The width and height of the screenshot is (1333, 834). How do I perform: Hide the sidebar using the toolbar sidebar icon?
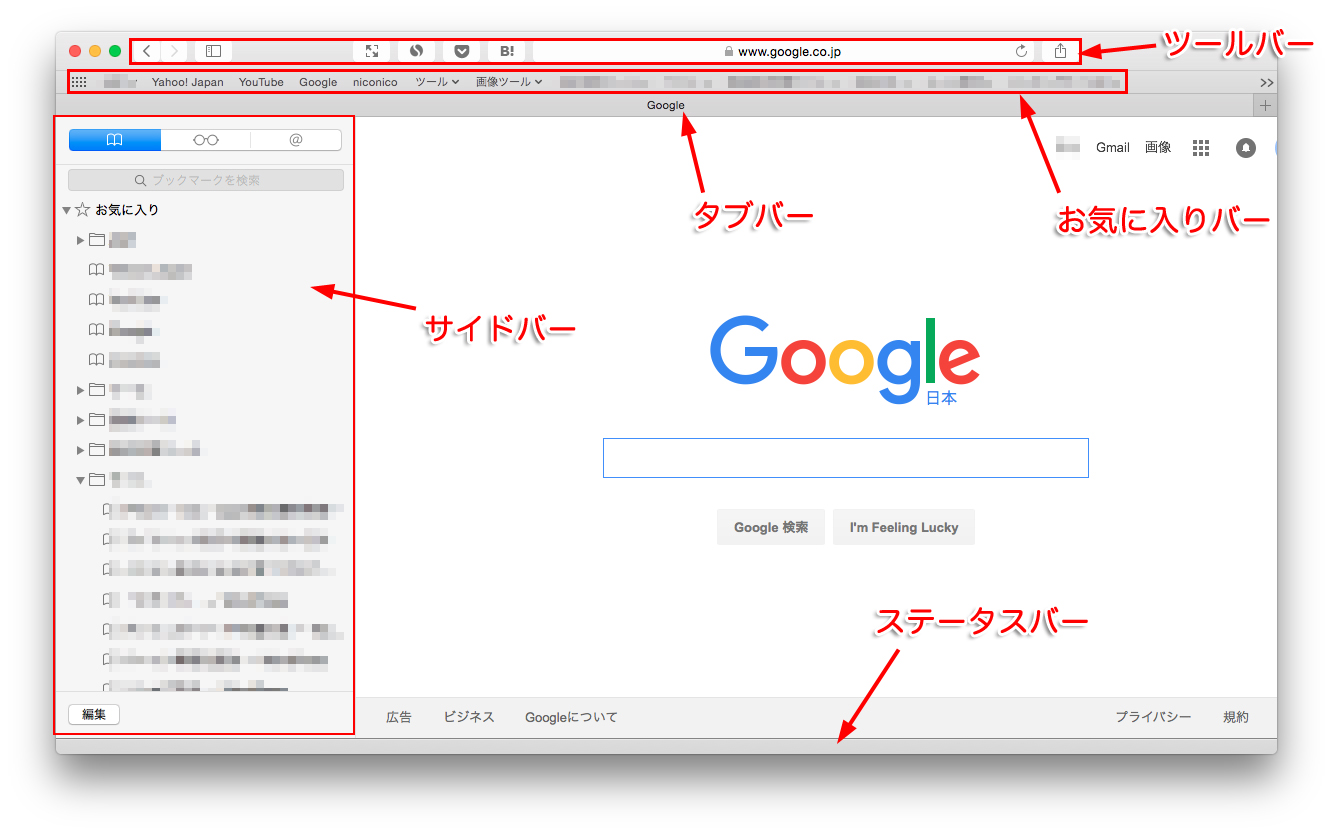pyautogui.click(x=213, y=51)
